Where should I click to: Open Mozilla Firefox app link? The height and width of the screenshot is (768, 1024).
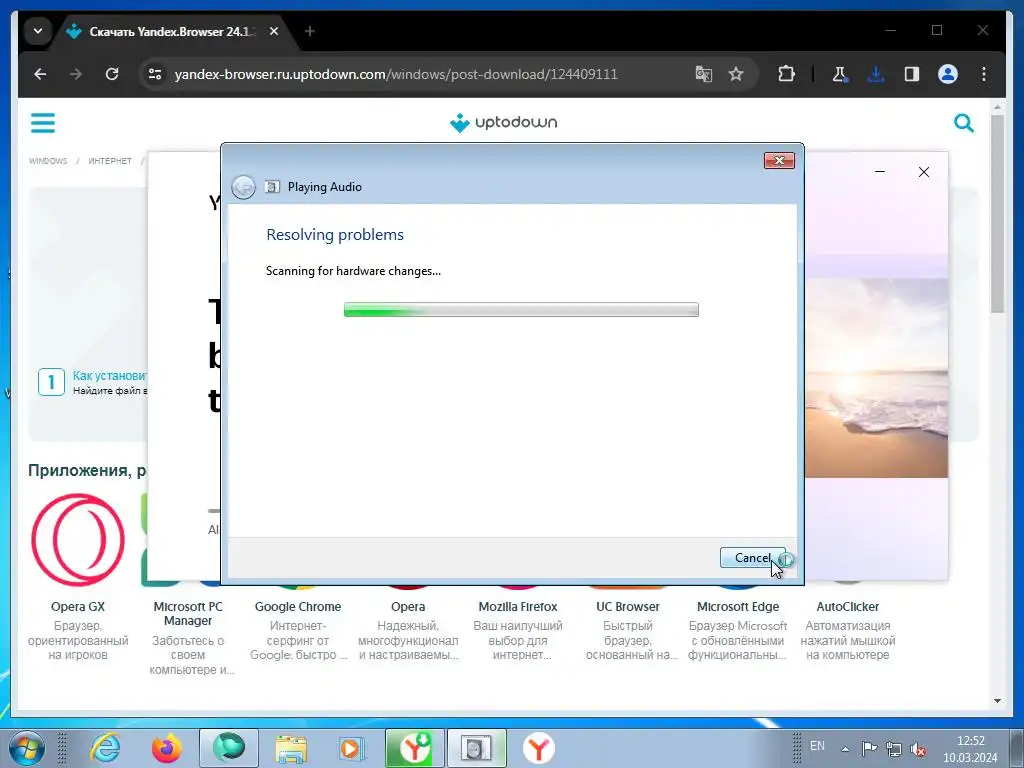click(x=518, y=607)
